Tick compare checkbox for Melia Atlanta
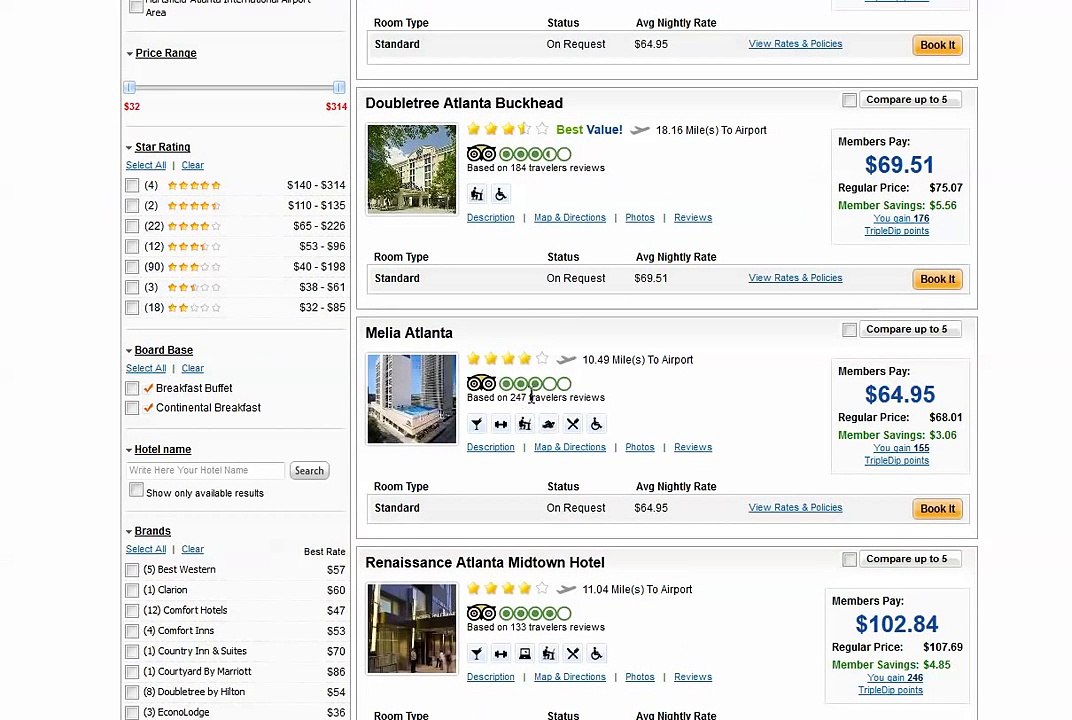 click(x=849, y=330)
